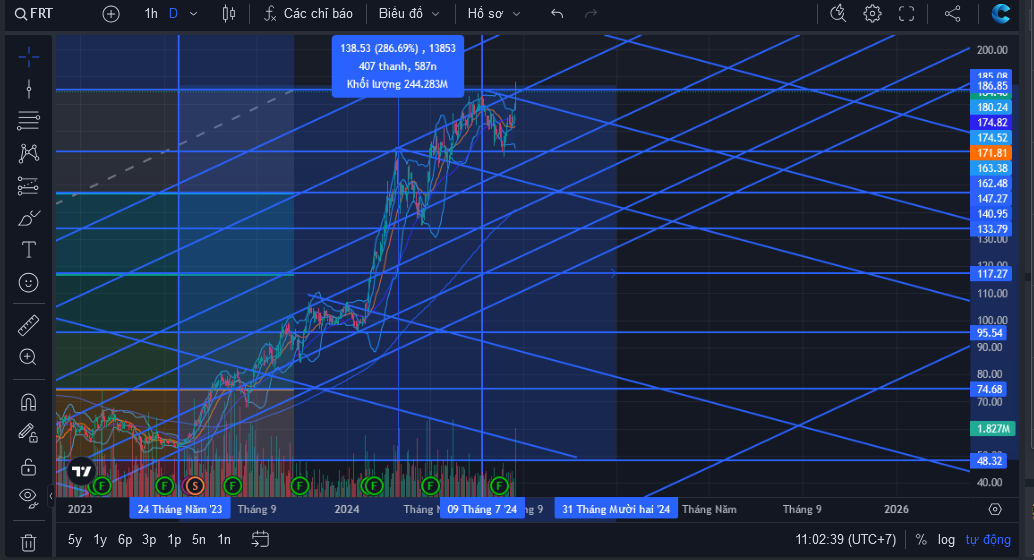Screen dimensions: 1034x560
Task: Set range to 1n
Action: 224,540
